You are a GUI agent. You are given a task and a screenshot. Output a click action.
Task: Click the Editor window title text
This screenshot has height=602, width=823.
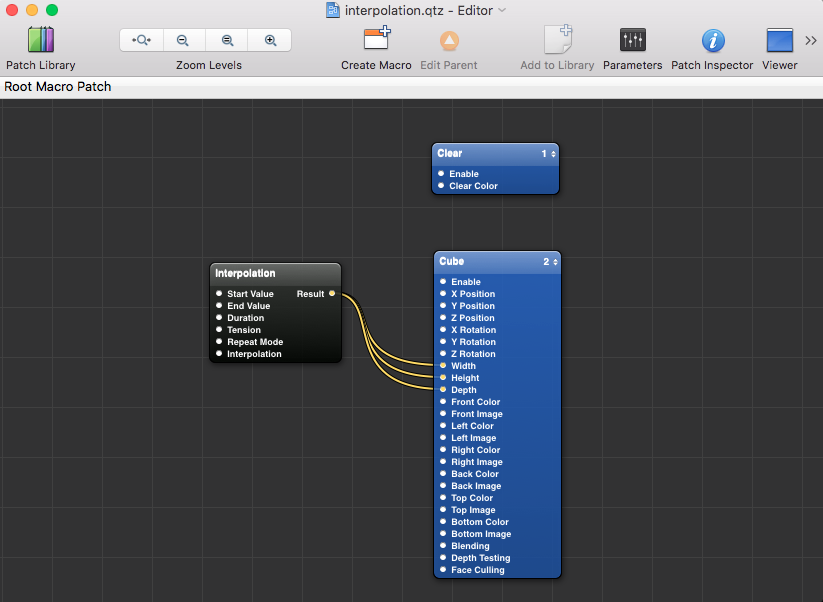coord(419,10)
